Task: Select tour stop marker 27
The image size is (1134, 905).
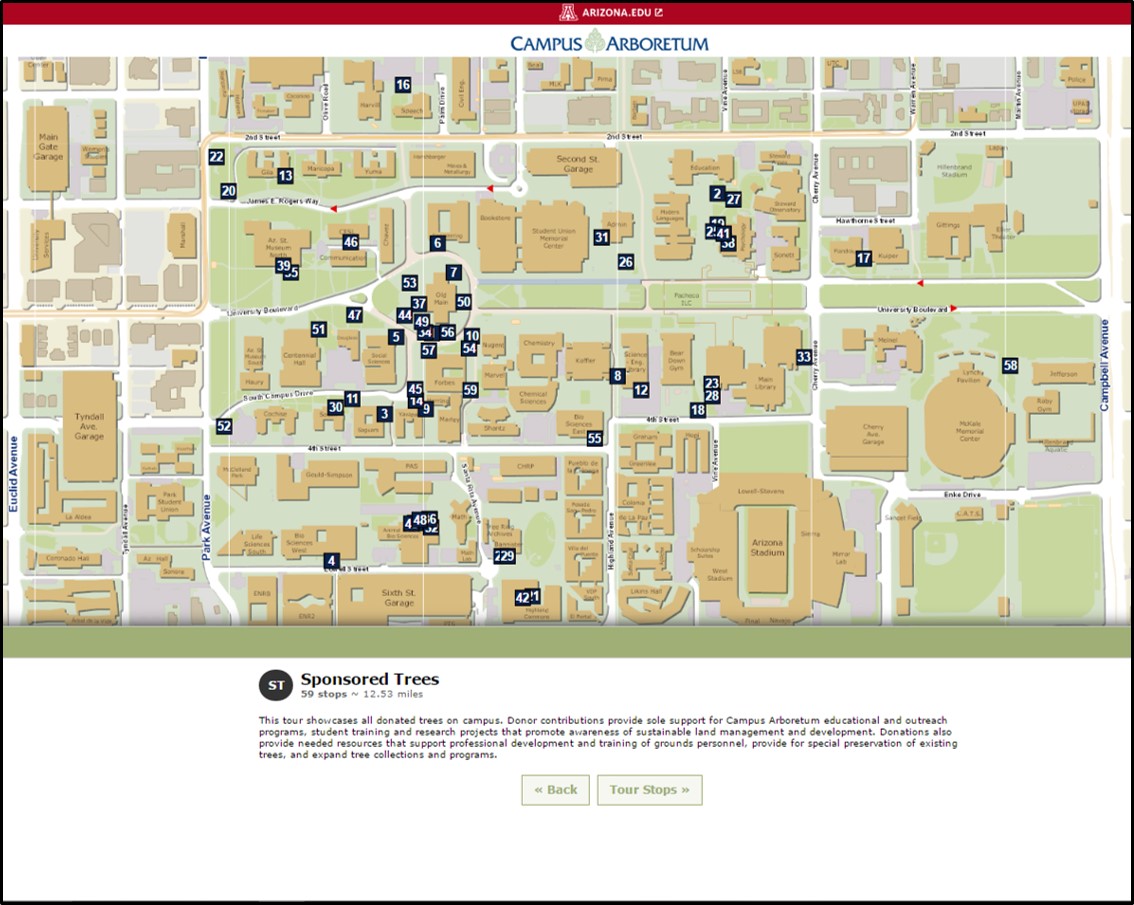Action: pos(734,200)
